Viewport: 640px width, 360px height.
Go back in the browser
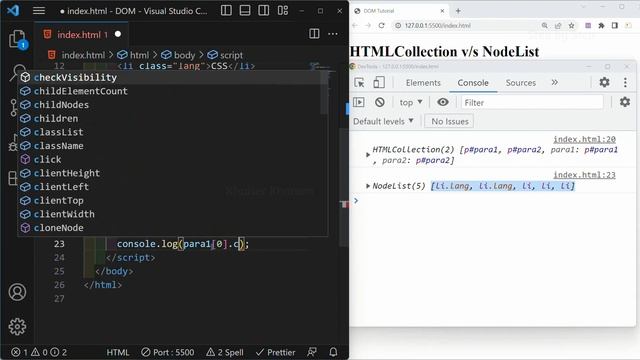(355, 25)
